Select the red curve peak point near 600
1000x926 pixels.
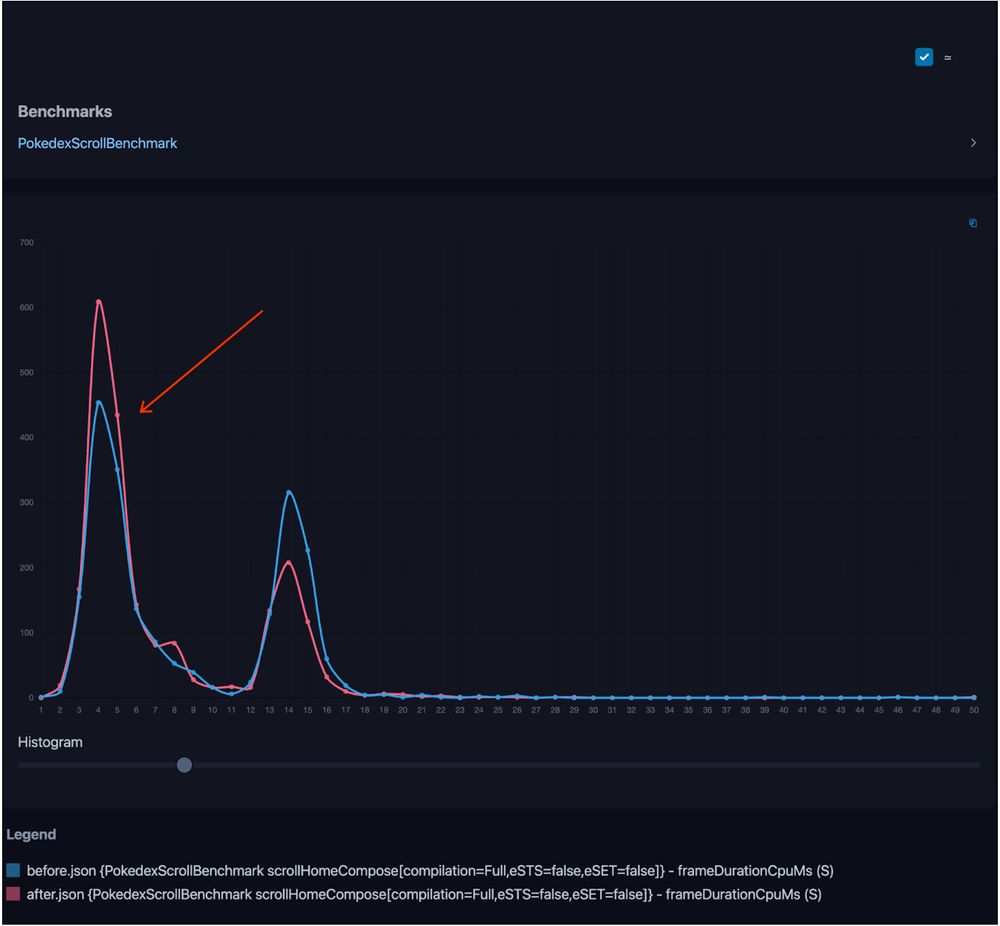point(98,301)
